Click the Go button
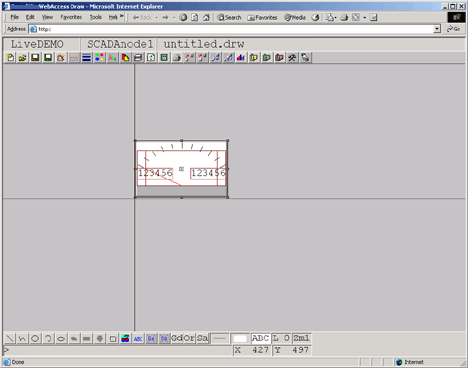Screen dimensions: 468x368 453,29
